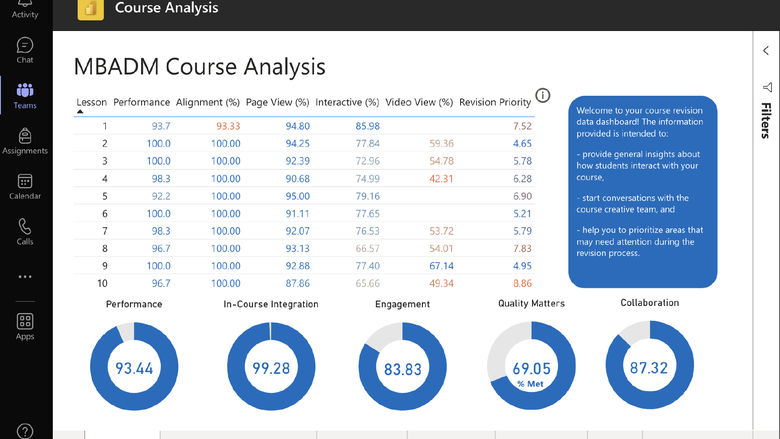Click Lesson 10 revision priority 8.86
The image size is (780, 439).
522,283
